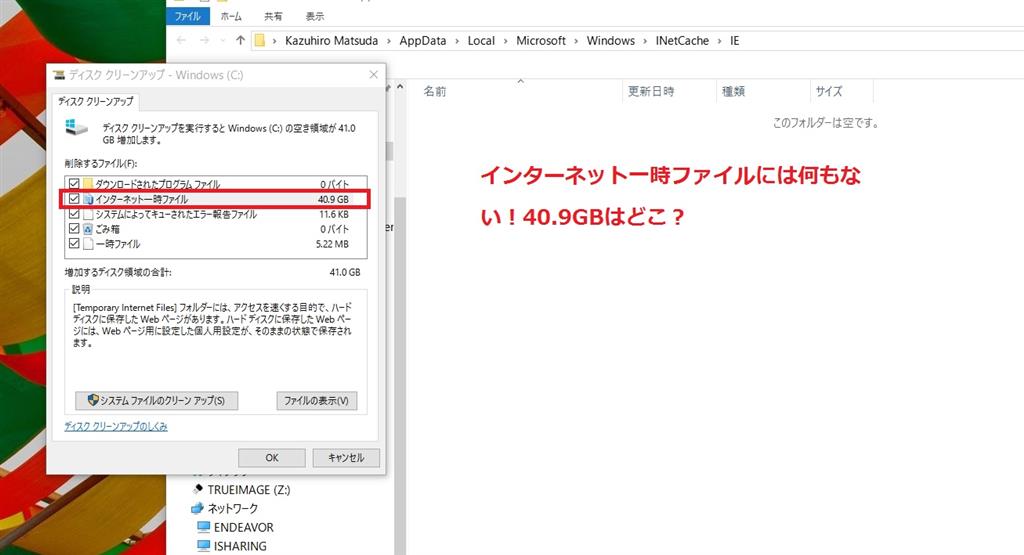Click the ファイルの表示(V) button
This screenshot has width=1024, height=555.
coord(317,400)
